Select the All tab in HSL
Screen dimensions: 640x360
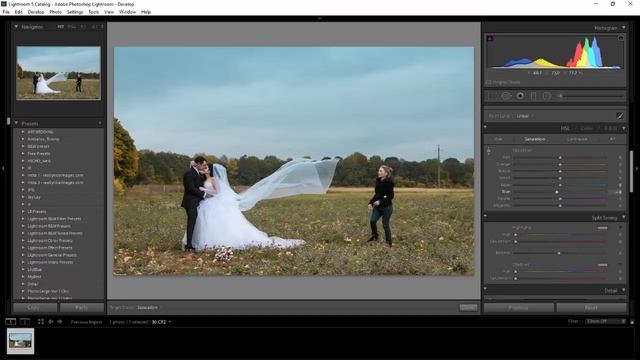[x=612, y=139]
